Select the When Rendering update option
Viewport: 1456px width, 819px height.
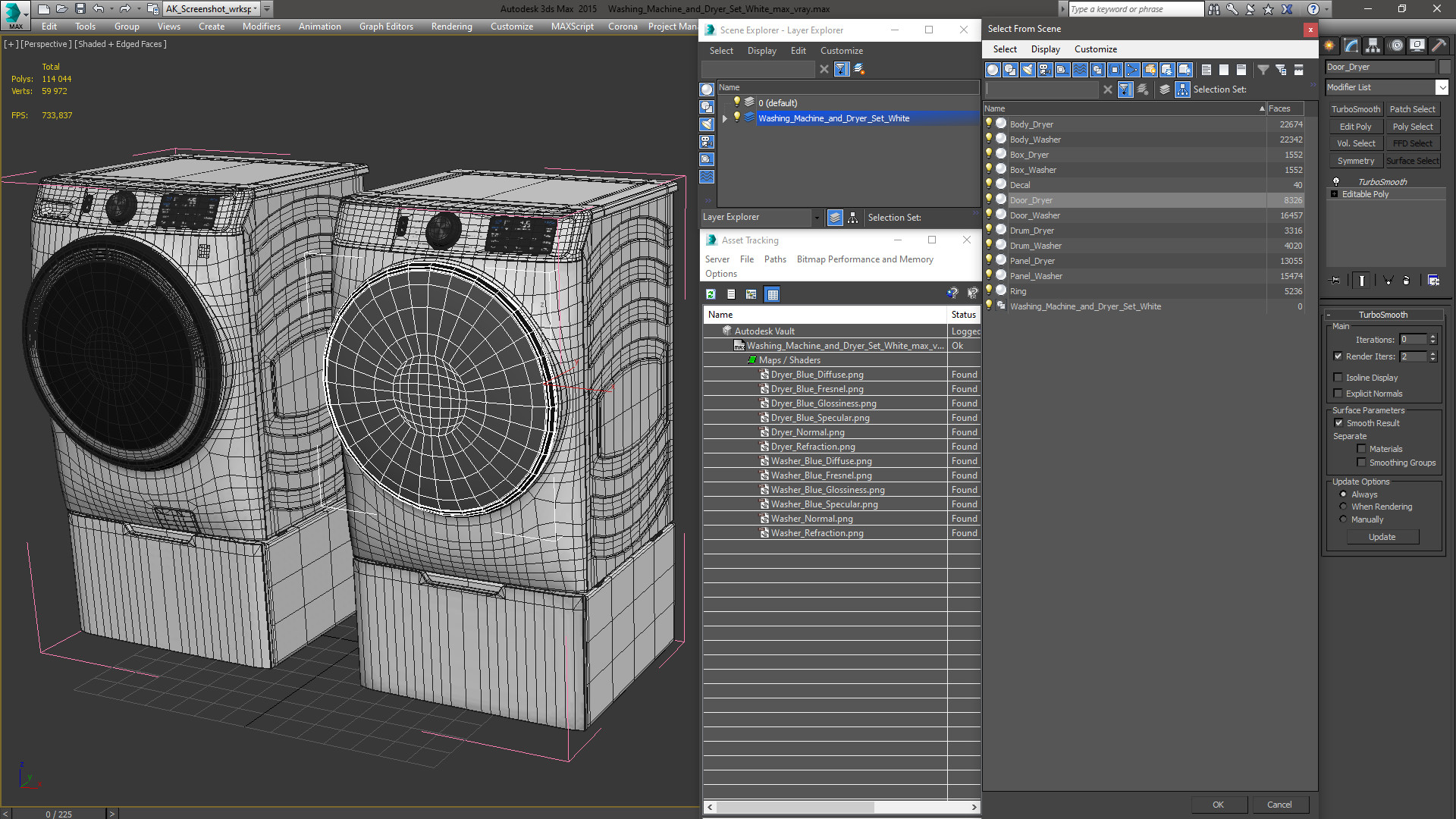(1343, 507)
